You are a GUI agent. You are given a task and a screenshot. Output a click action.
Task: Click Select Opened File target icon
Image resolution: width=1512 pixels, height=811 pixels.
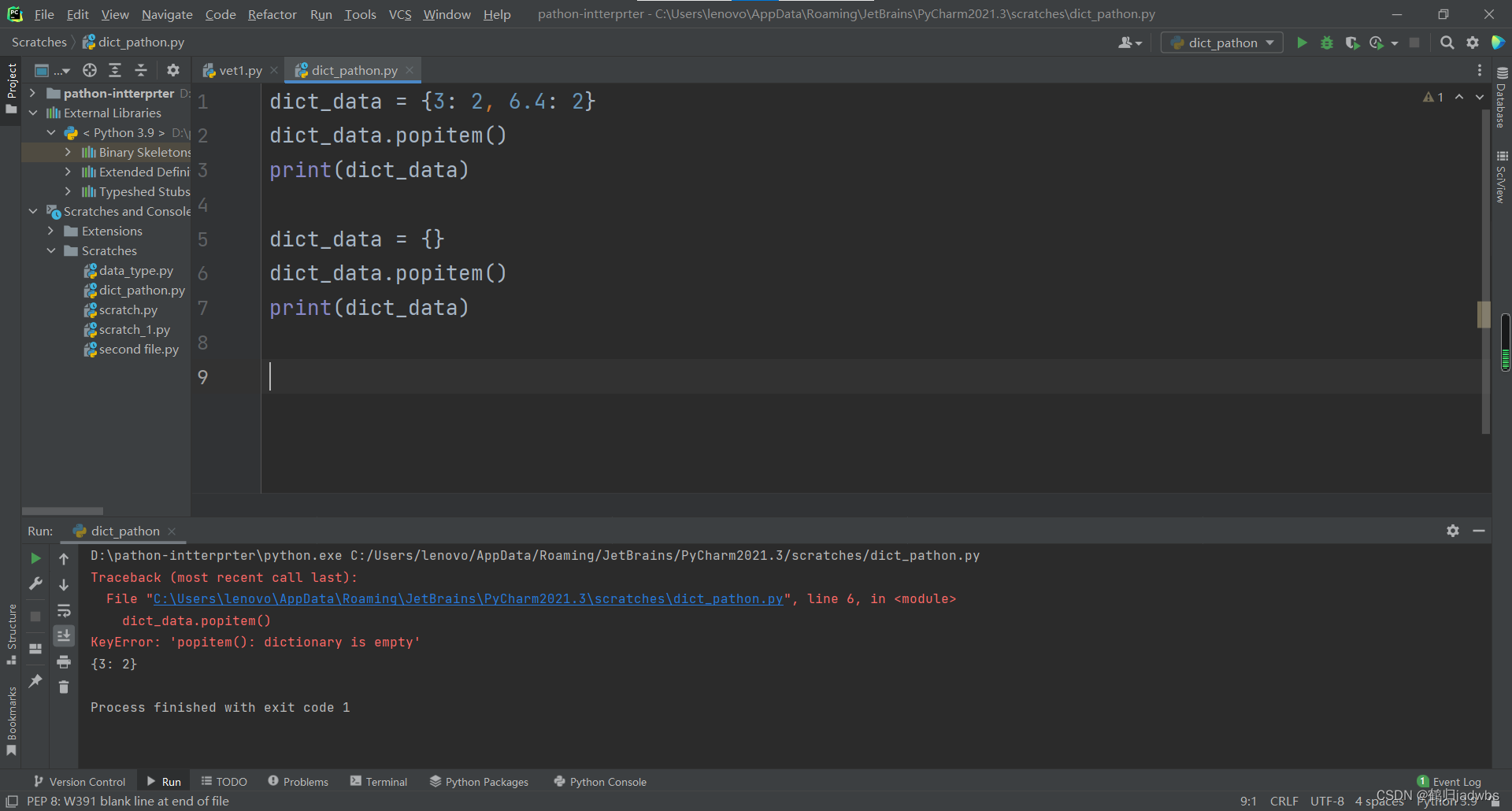[x=90, y=70]
